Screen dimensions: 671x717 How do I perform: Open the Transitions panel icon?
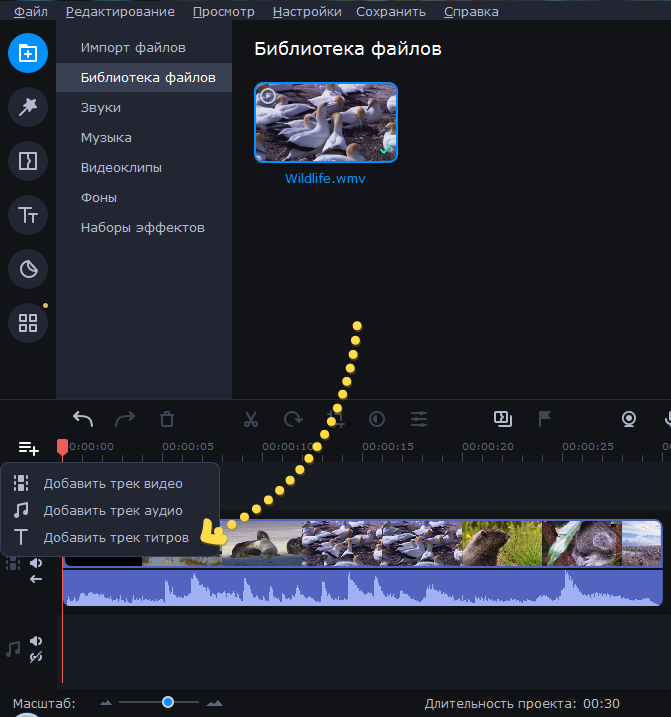tap(27, 160)
